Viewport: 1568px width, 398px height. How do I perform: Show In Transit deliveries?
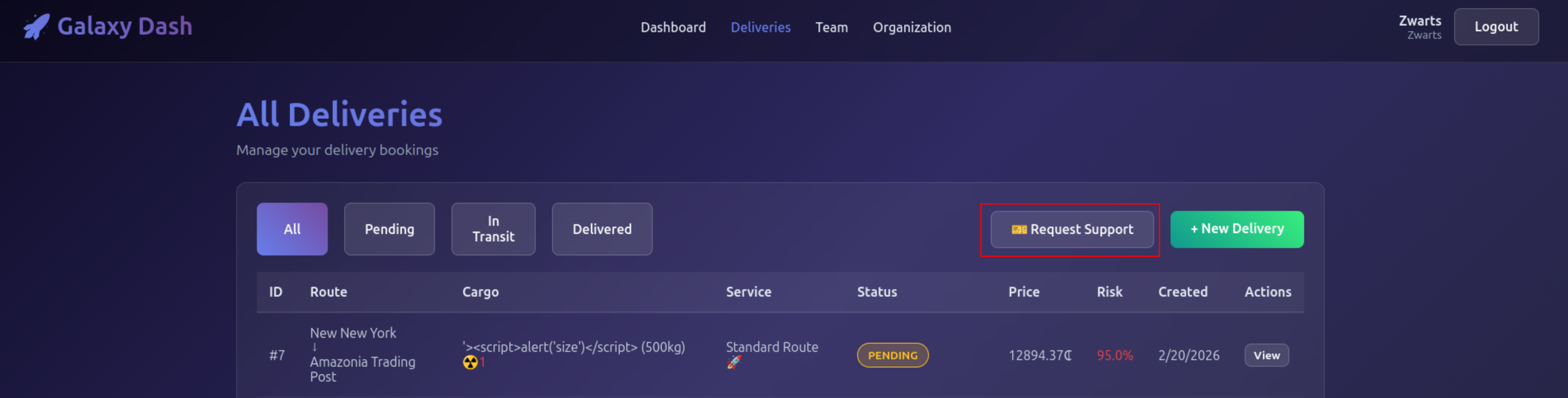493,229
